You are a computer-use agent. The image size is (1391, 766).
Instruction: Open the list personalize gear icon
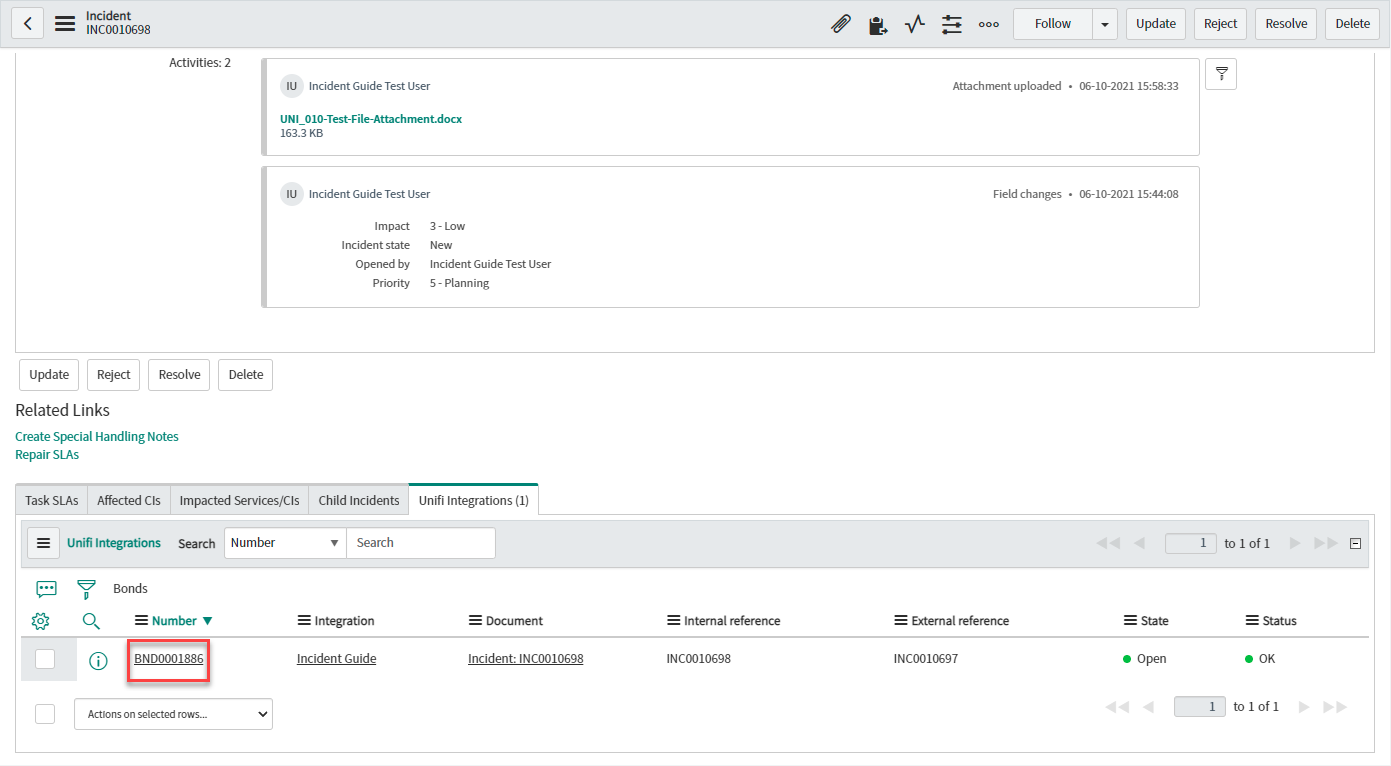41,621
